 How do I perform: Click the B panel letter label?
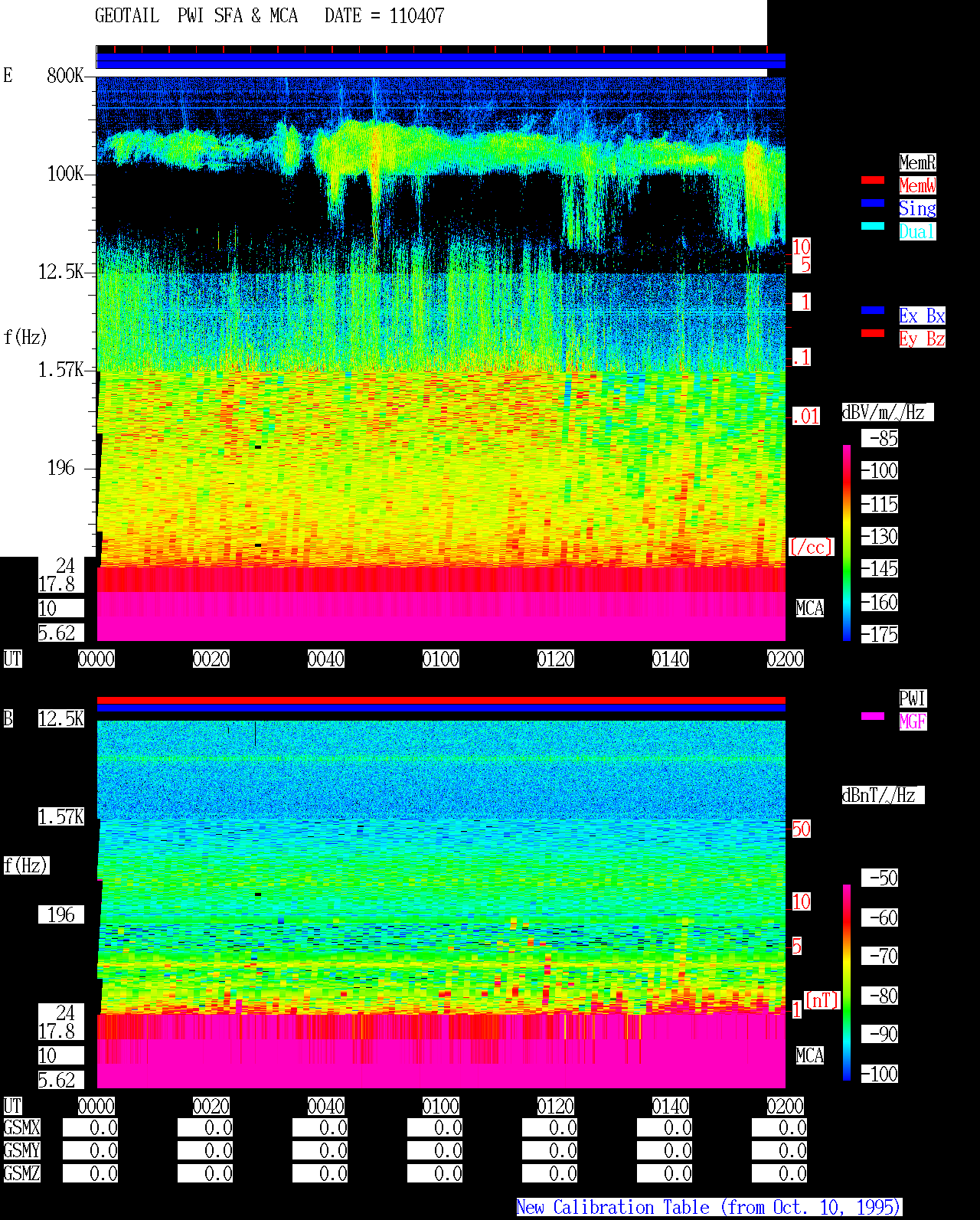coord(8,718)
